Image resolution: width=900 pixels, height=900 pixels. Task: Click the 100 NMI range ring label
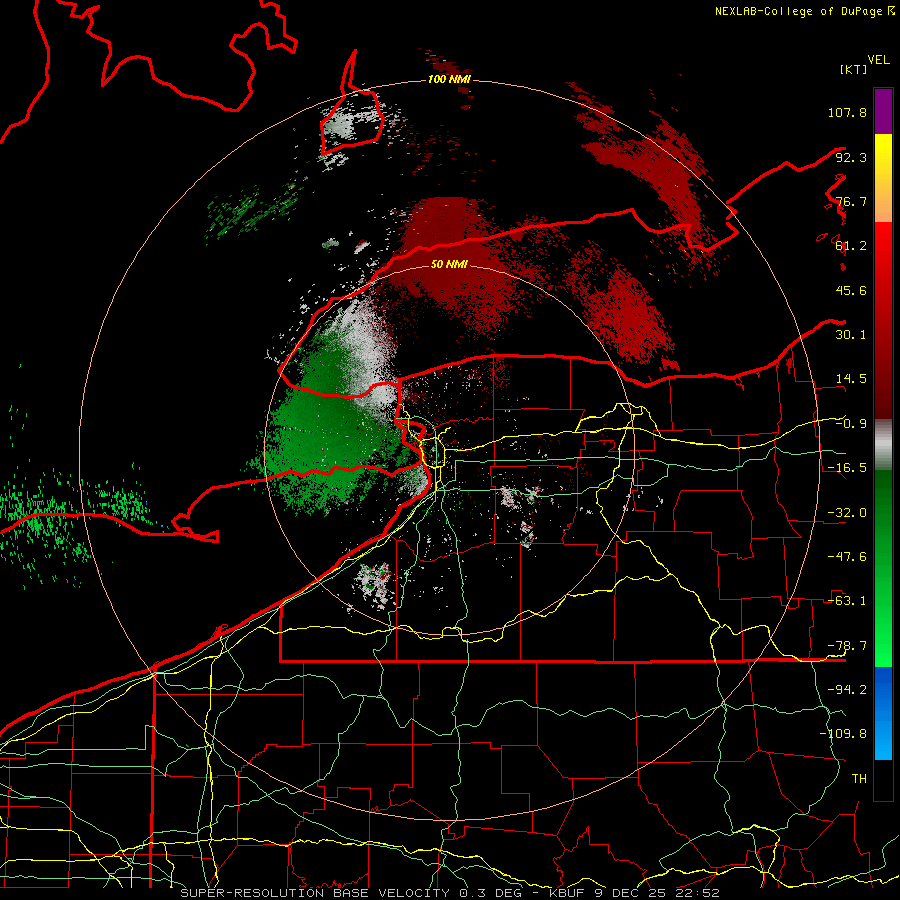point(449,79)
